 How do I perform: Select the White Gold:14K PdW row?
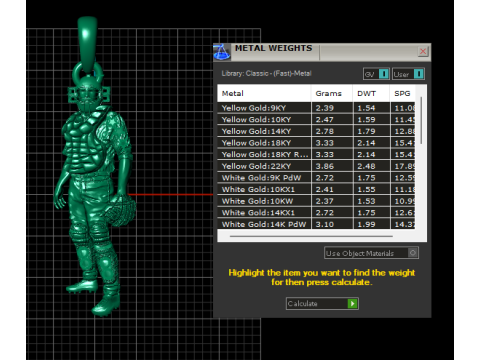coord(316,224)
